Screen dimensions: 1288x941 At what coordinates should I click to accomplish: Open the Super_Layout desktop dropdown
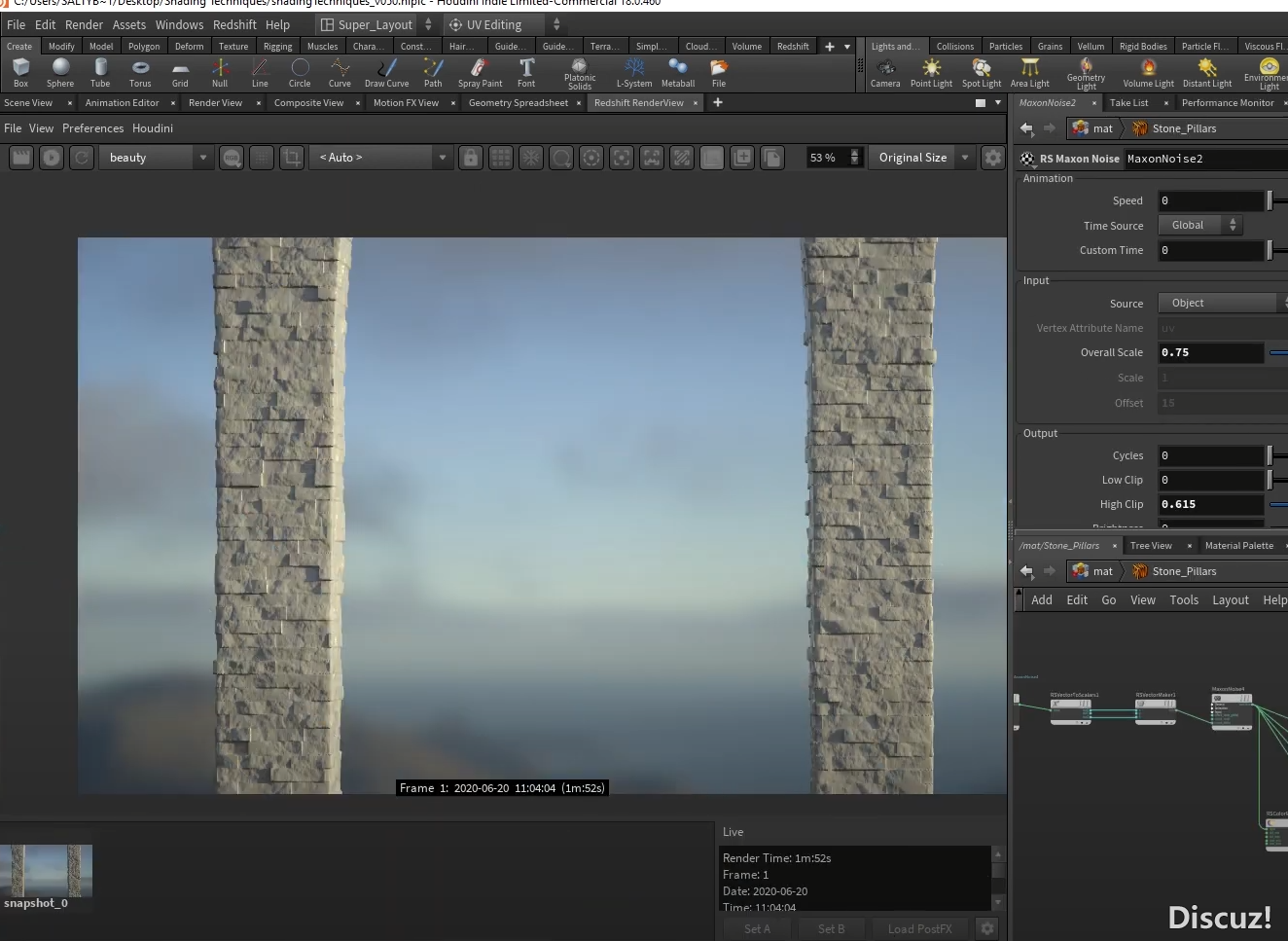(x=376, y=24)
